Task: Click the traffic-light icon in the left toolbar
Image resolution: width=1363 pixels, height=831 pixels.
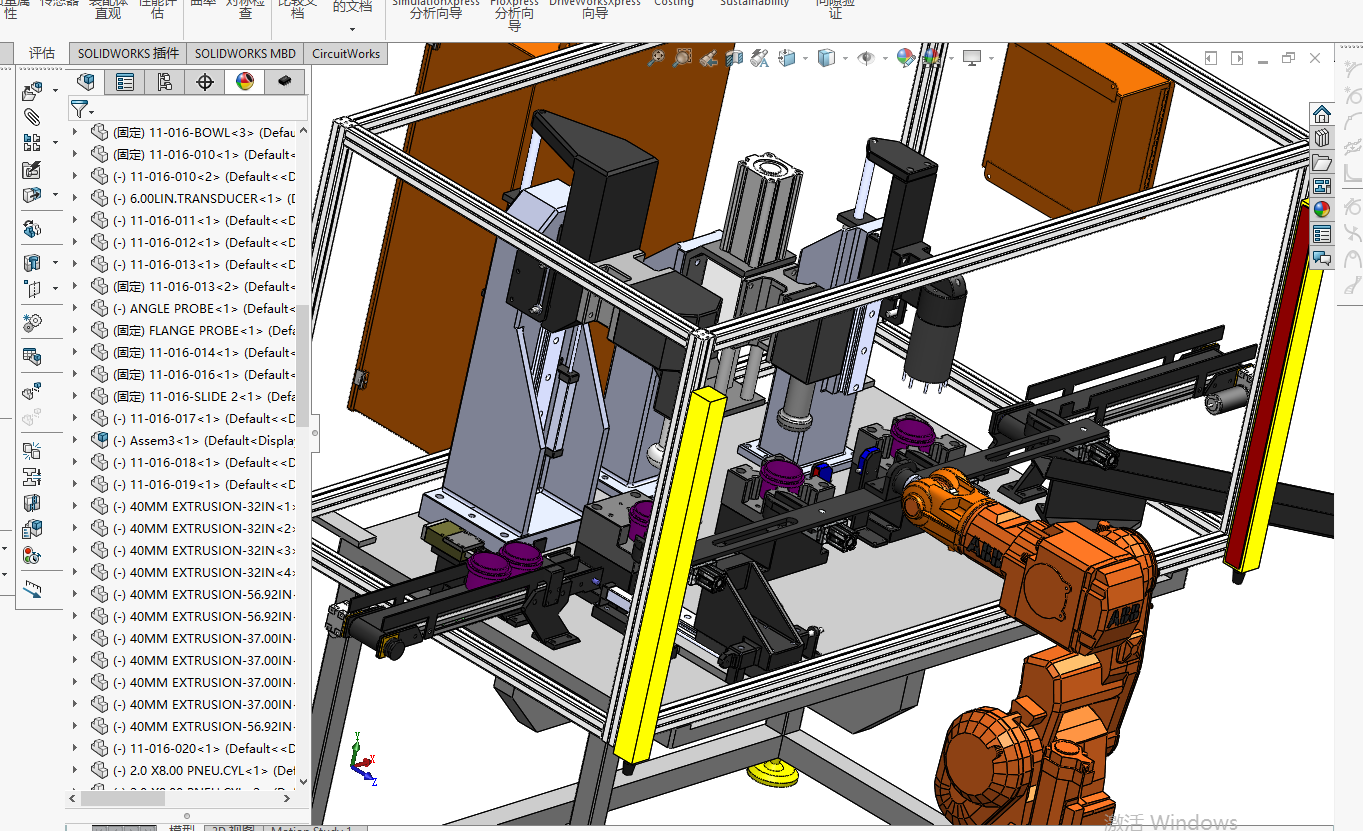Action: point(32,556)
